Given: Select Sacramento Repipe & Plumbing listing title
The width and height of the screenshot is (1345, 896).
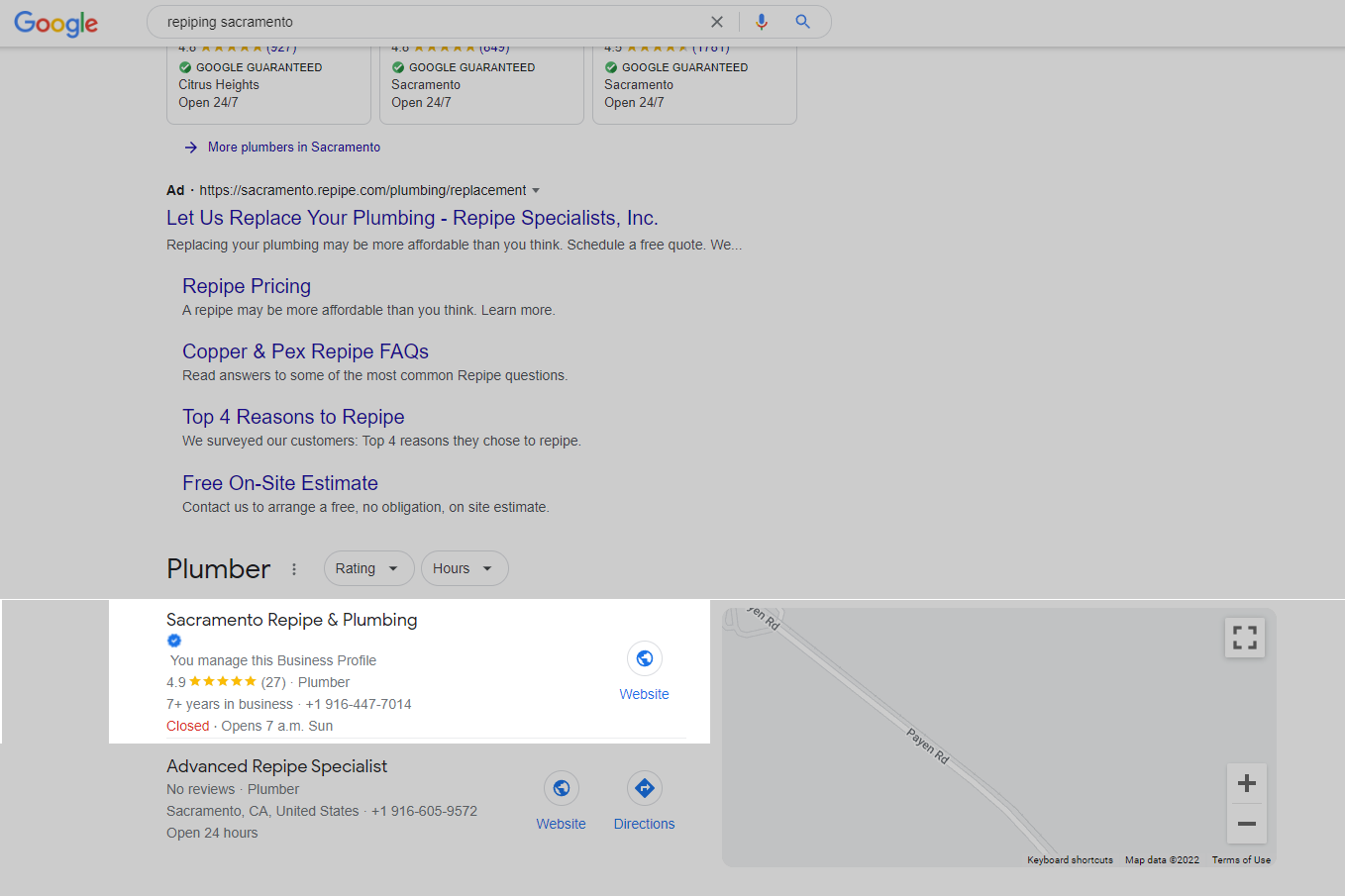Looking at the screenshot, I should point(292,620).
